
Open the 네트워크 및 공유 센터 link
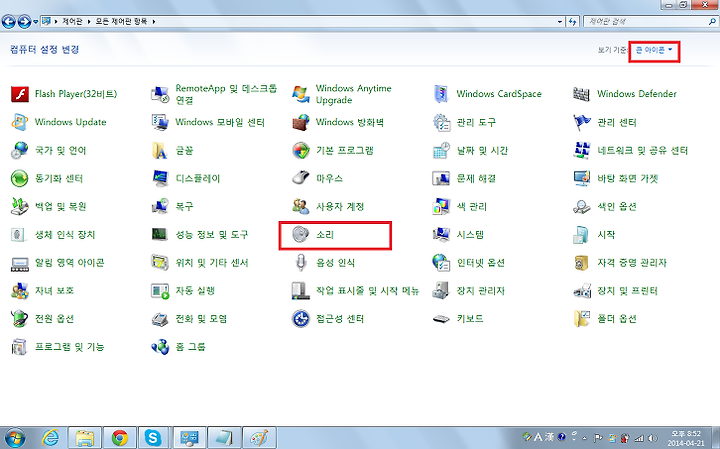coord(642,150)
